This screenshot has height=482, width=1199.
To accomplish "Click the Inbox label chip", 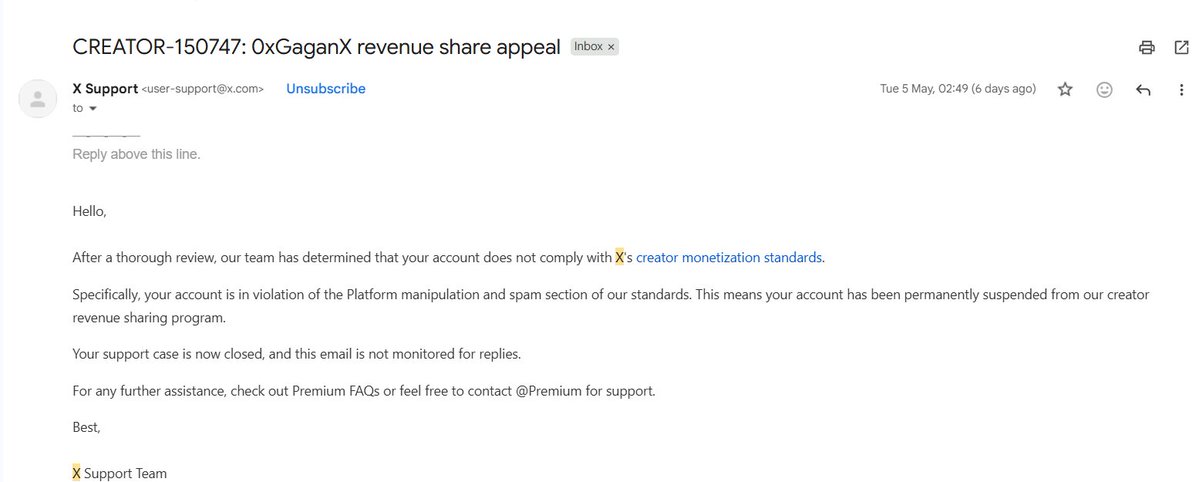I will 588,47.
